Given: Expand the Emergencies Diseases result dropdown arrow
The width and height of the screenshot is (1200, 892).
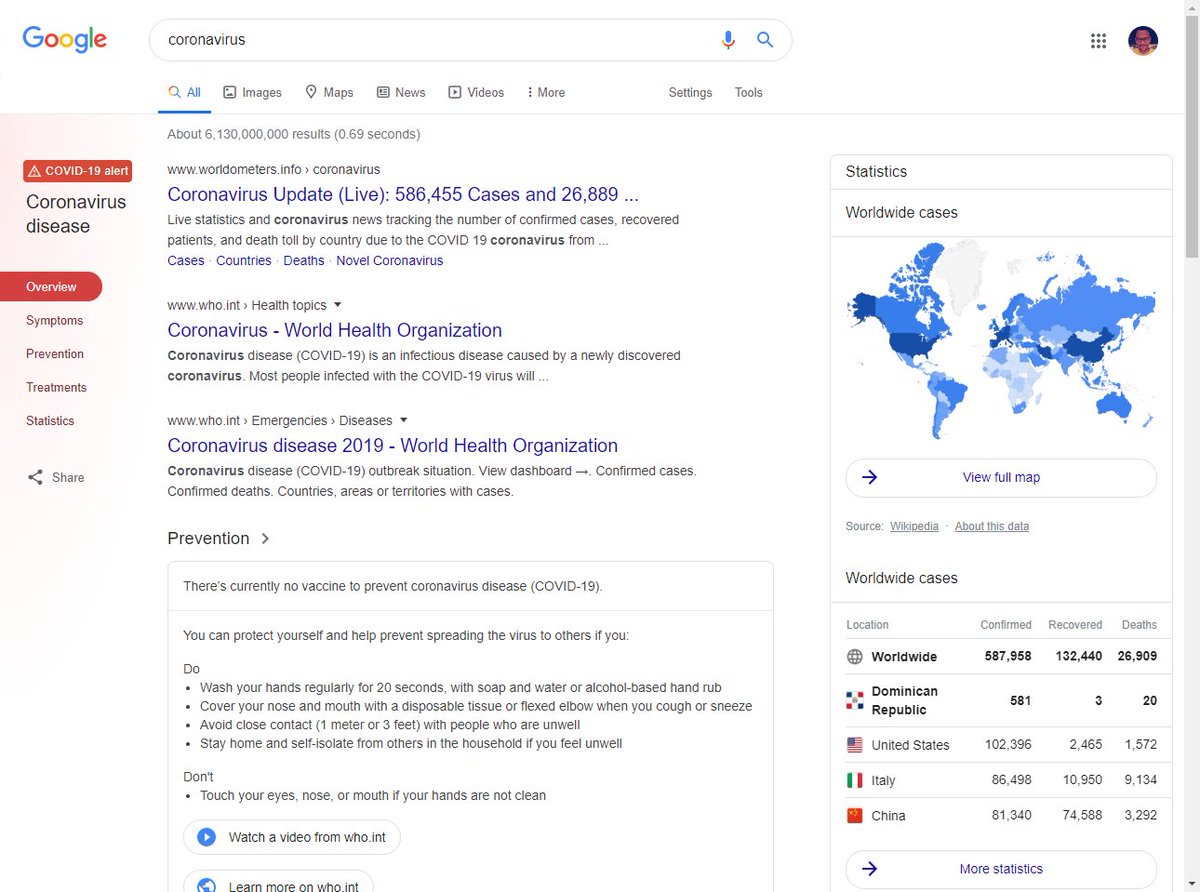Looking at the screenshot, I should pyautogui.click(x=404, y=420).
